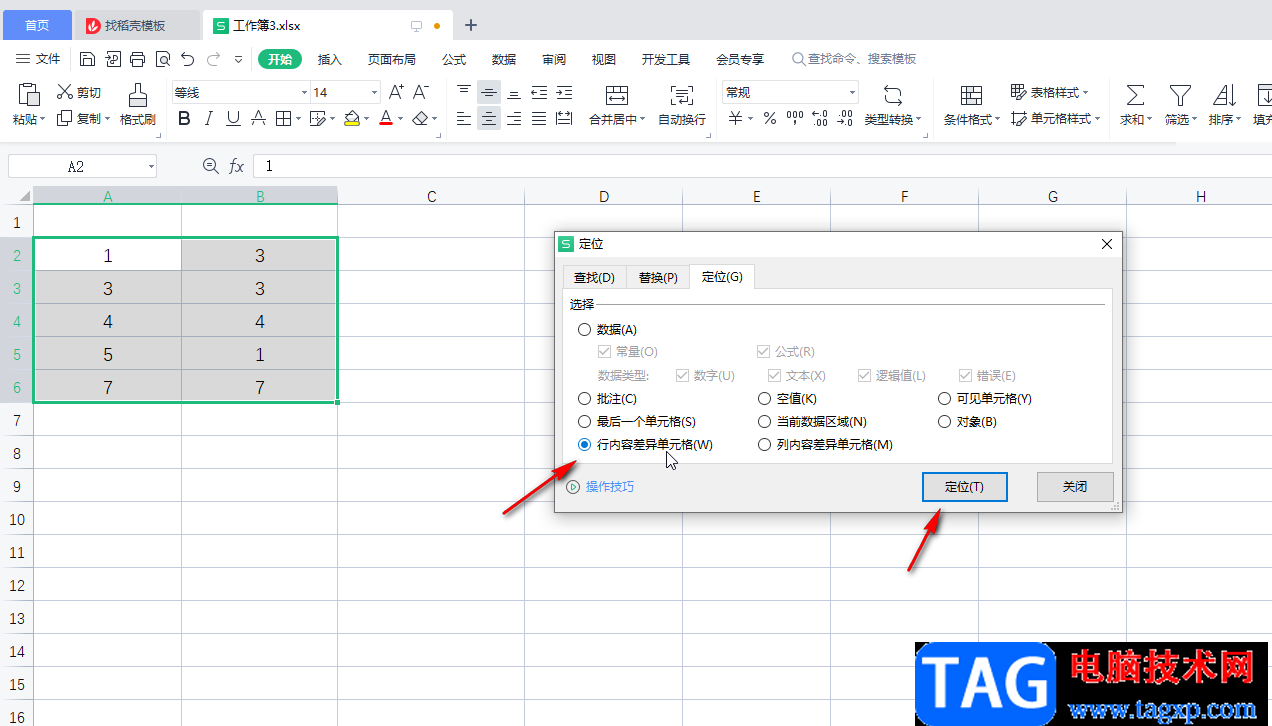Click the new tab plus button
Screen dimensions: 1272x726
(471, 25)
